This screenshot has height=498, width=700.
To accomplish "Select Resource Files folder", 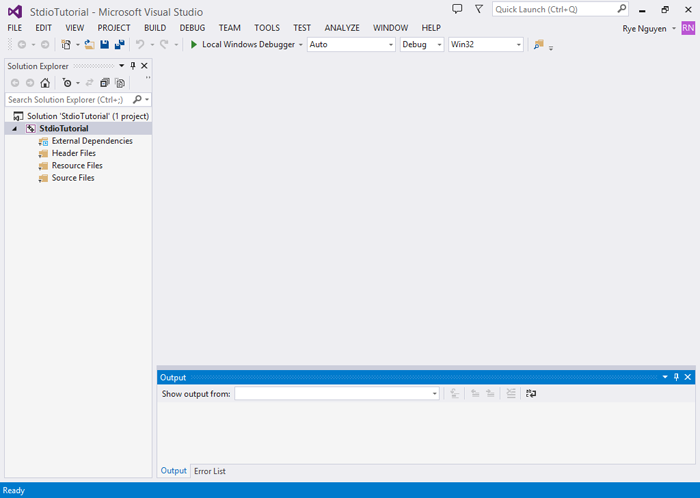I will coord(79,166).
